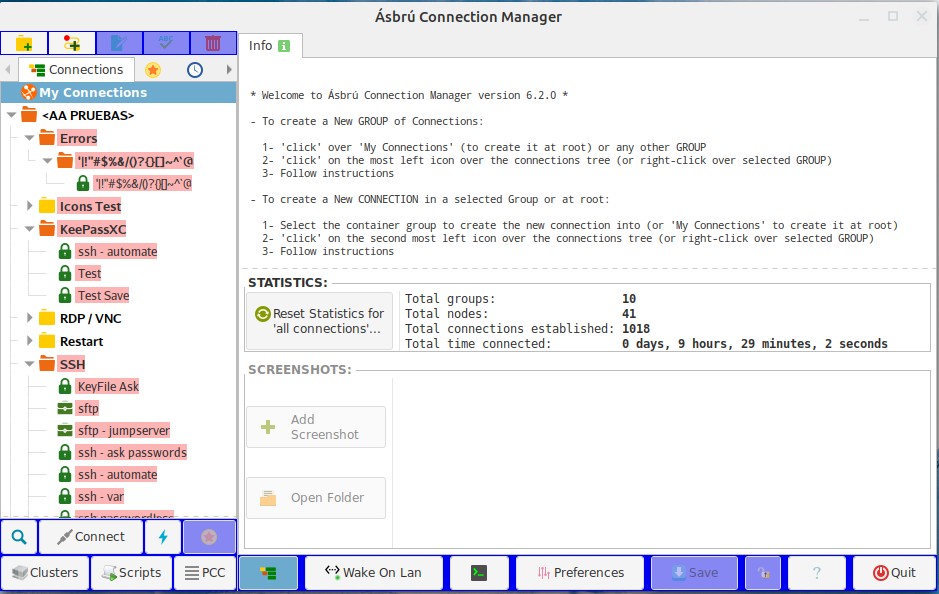
Task: Collapse the KeePassXC group
Action: coord(29,229)
